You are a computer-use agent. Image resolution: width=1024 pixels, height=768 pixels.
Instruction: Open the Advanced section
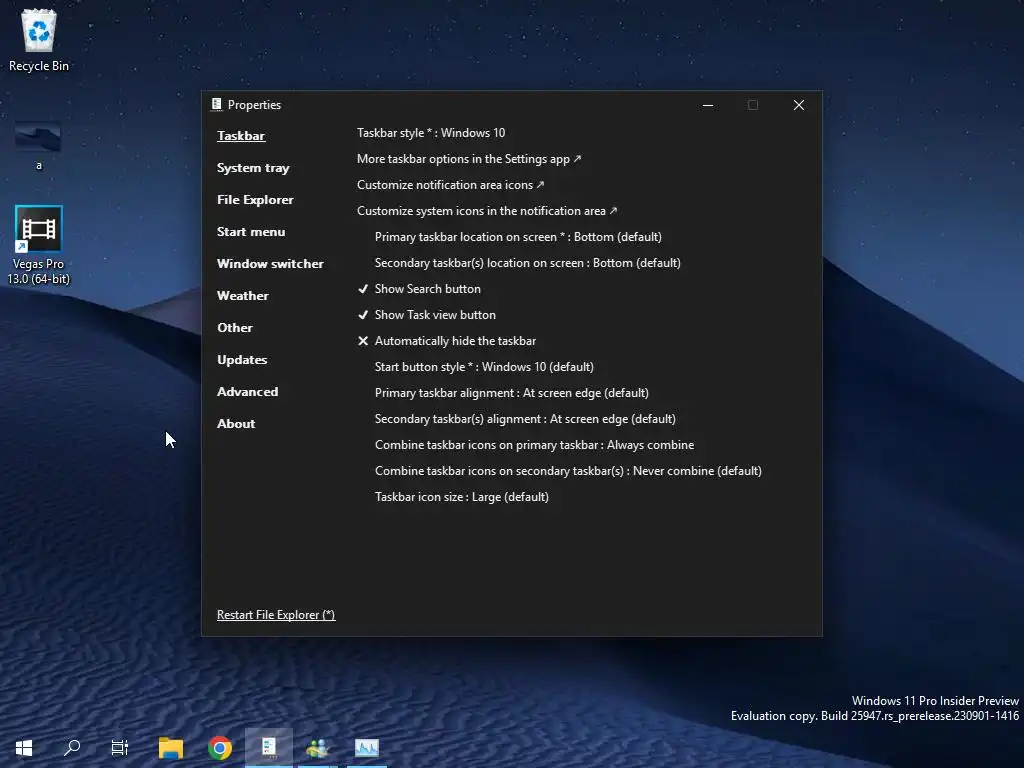[x=248, y=392]
